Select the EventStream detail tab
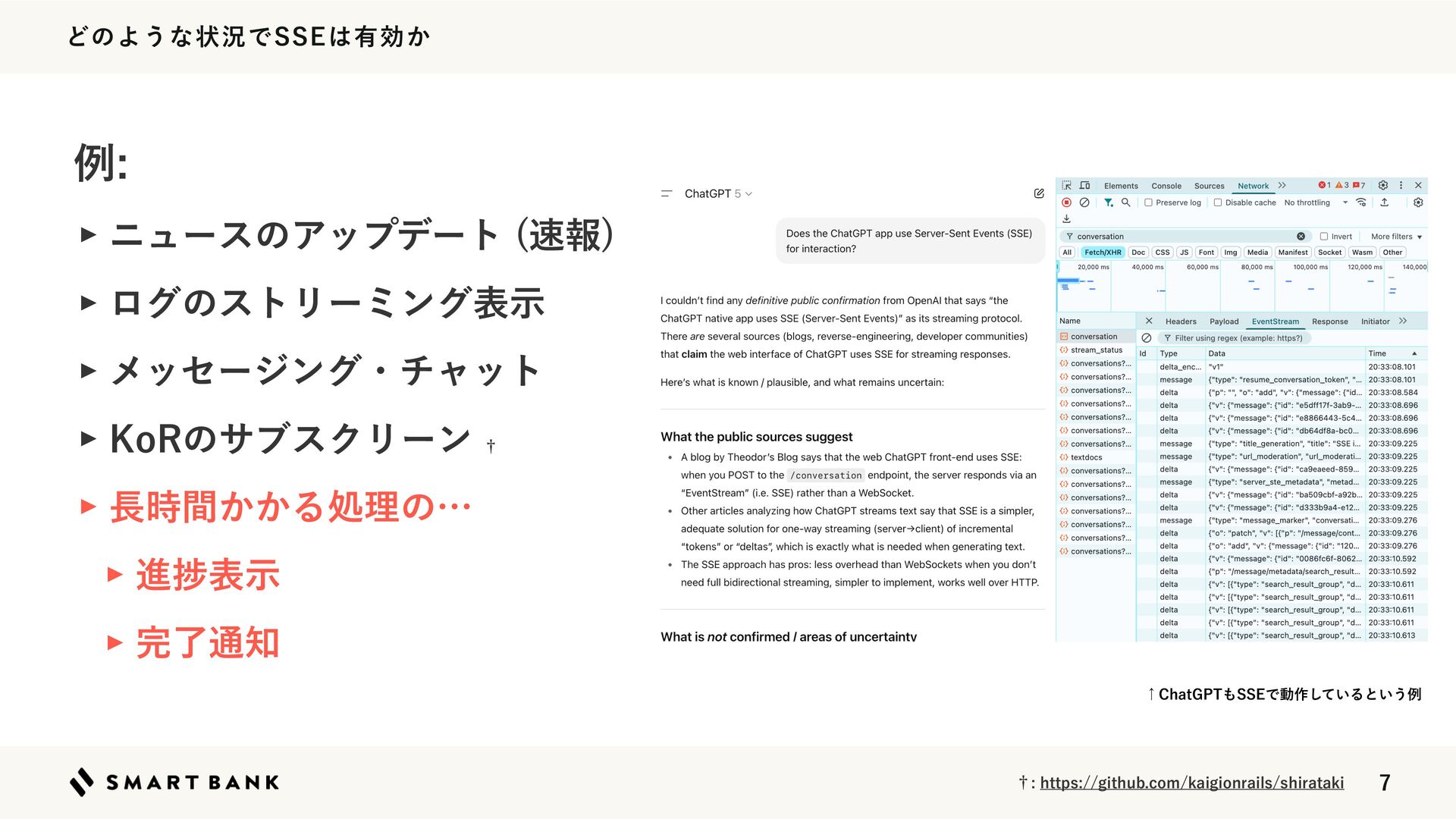This screenshot has width=1456, height=819. [1275, 322]
